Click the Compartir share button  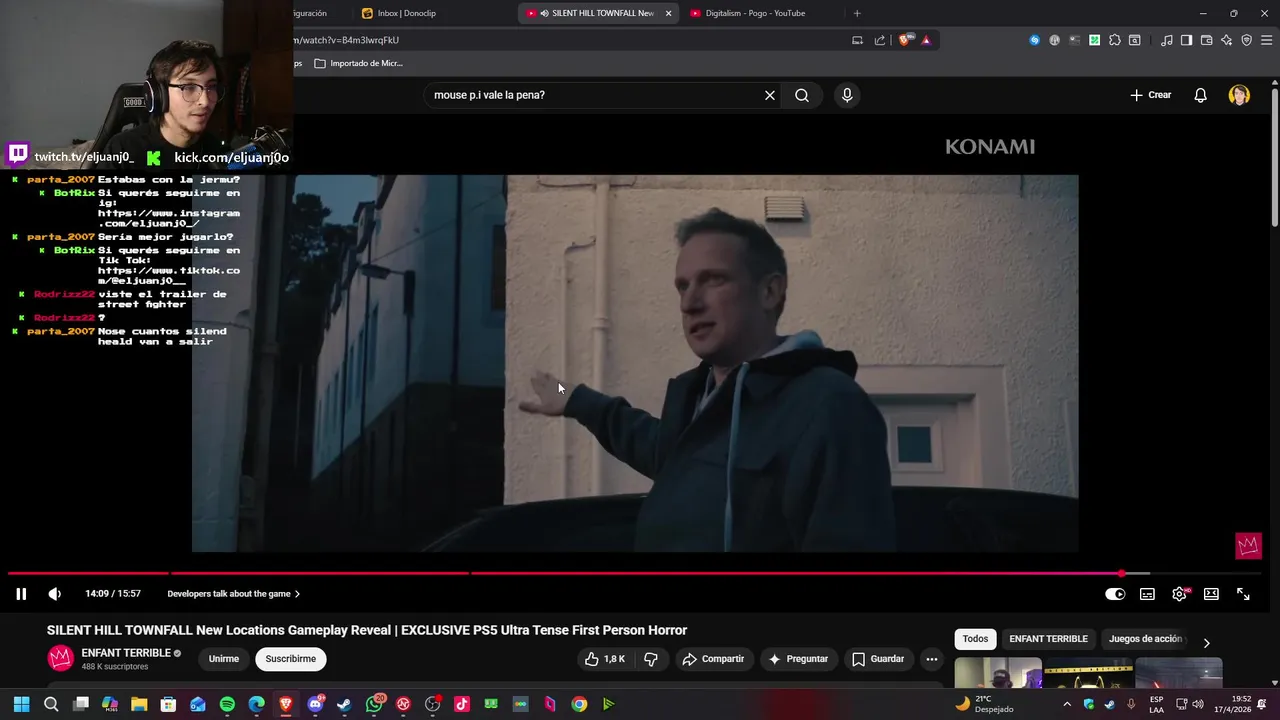713,659
